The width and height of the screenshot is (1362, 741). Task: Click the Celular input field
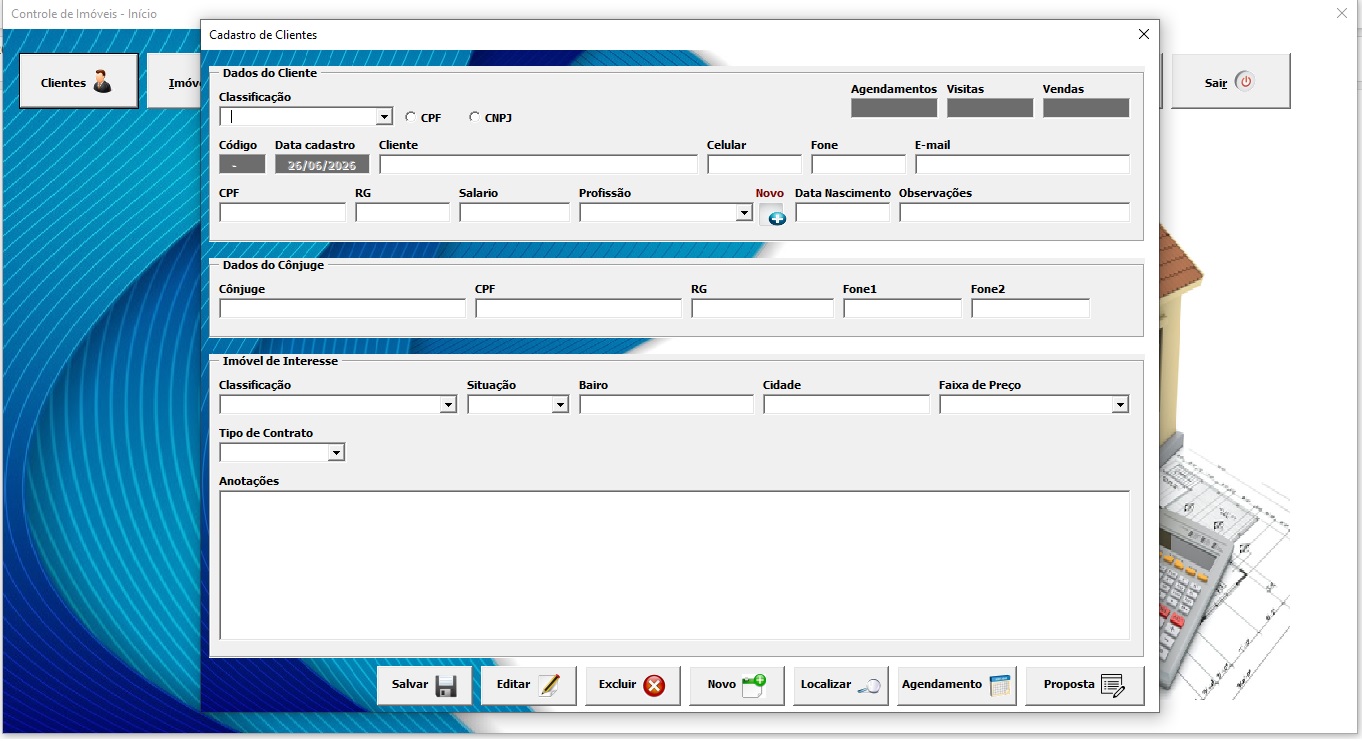tap(754, 164)
